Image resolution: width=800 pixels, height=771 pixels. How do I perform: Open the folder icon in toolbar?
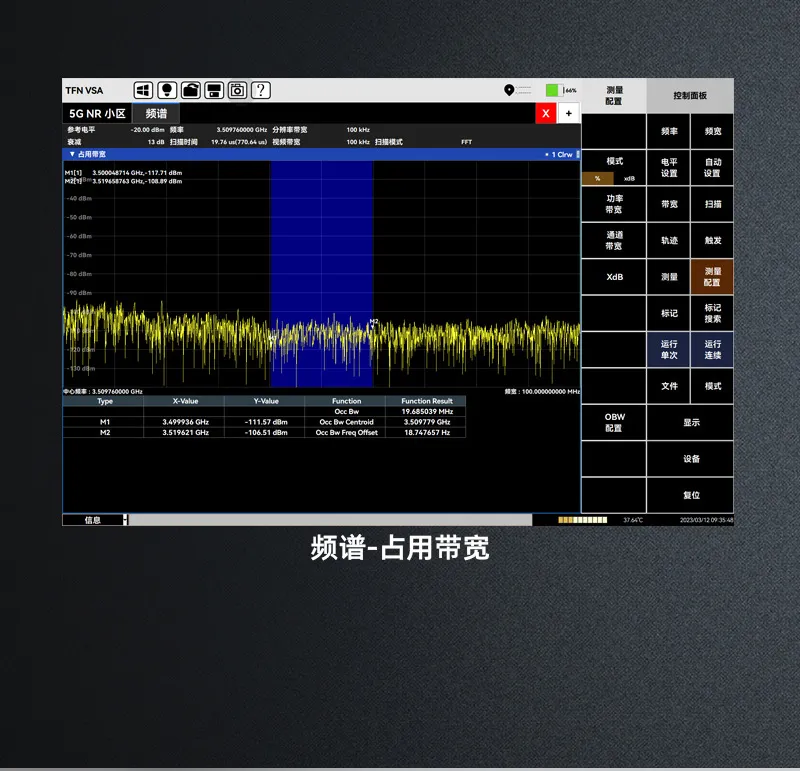[190, 91]
